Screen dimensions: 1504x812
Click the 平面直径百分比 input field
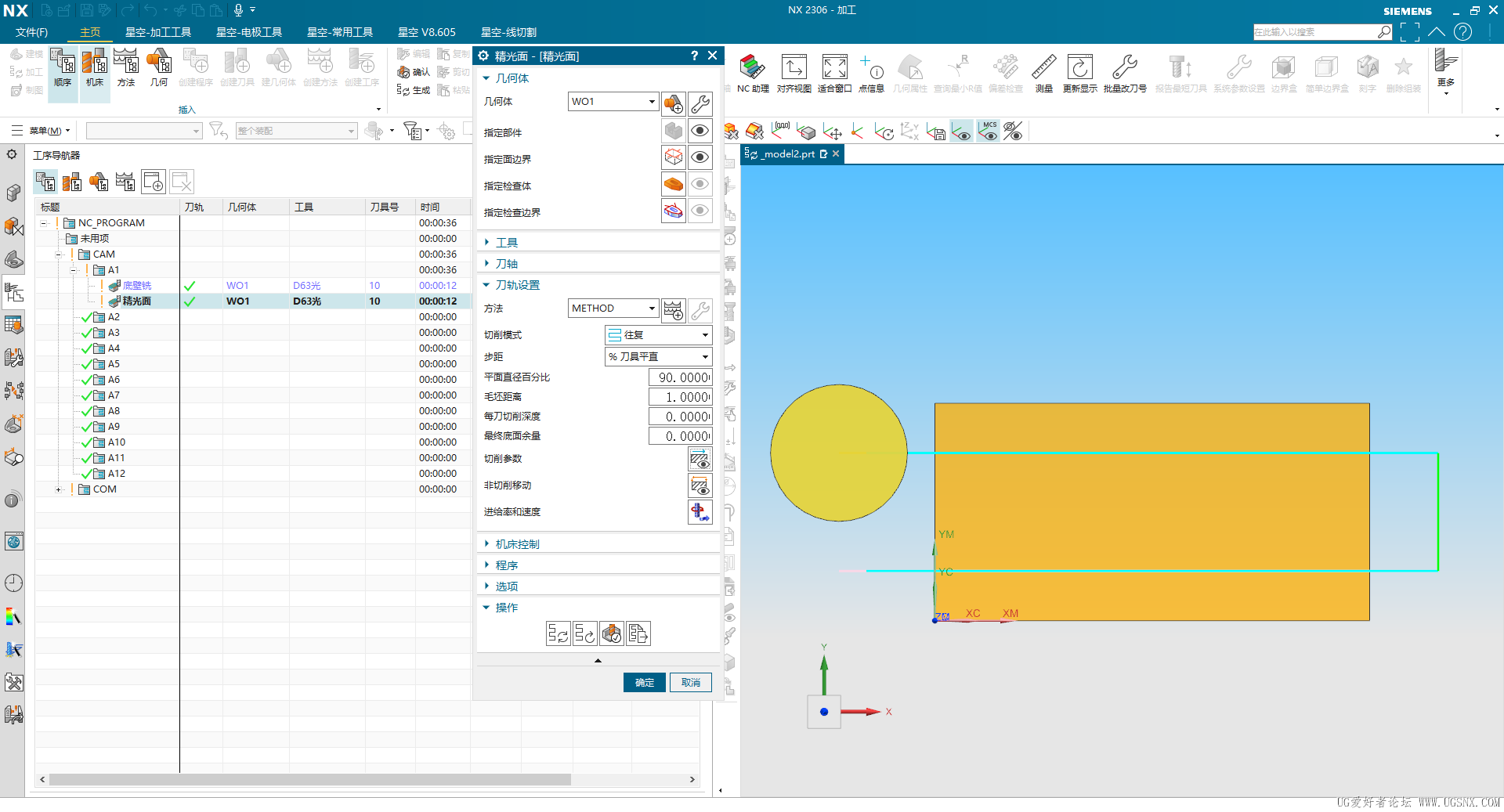(679, 377)
